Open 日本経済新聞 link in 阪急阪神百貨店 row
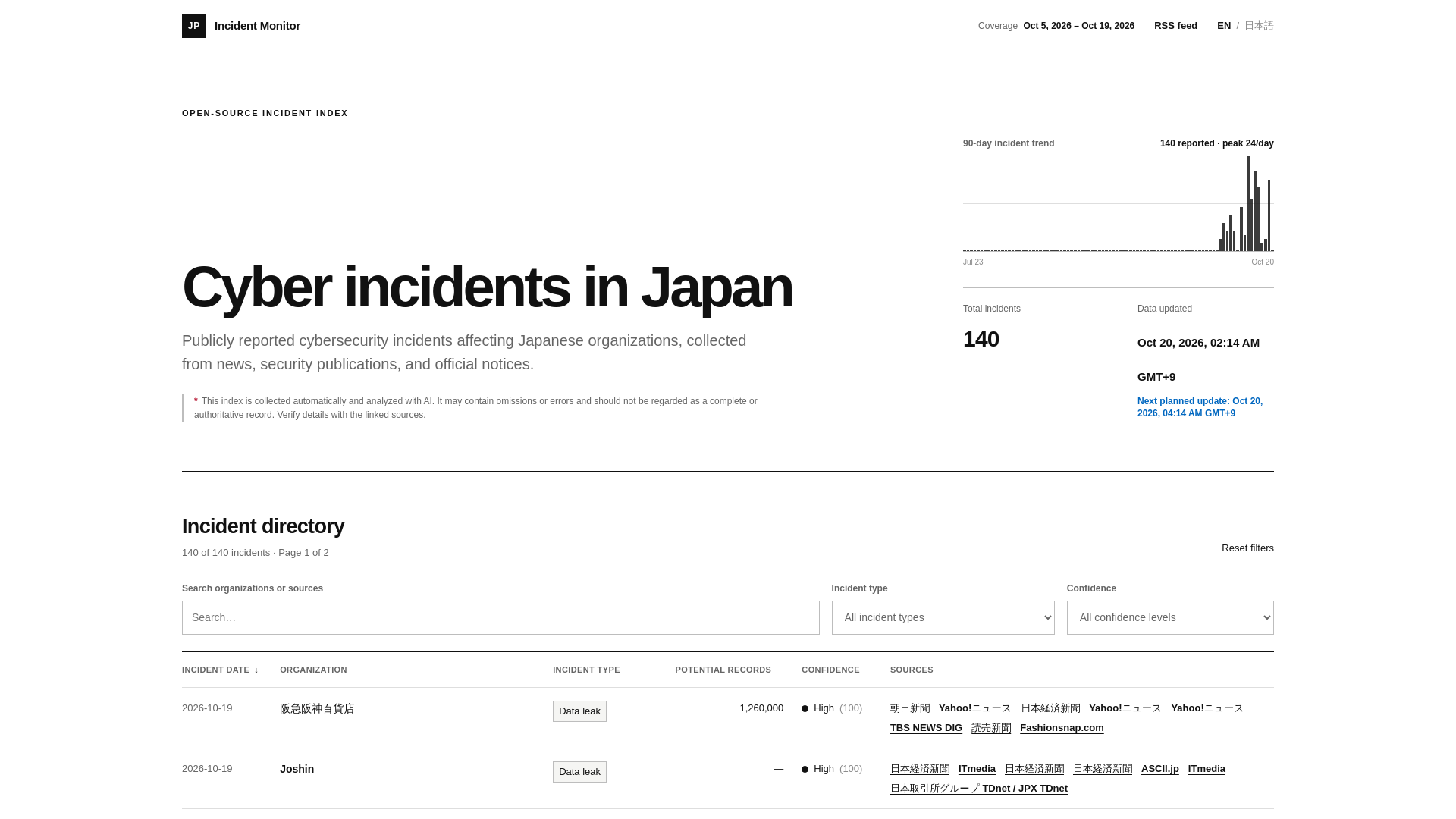Image resolution: width=1456 pixels, height=819 pixels. 1050,708
